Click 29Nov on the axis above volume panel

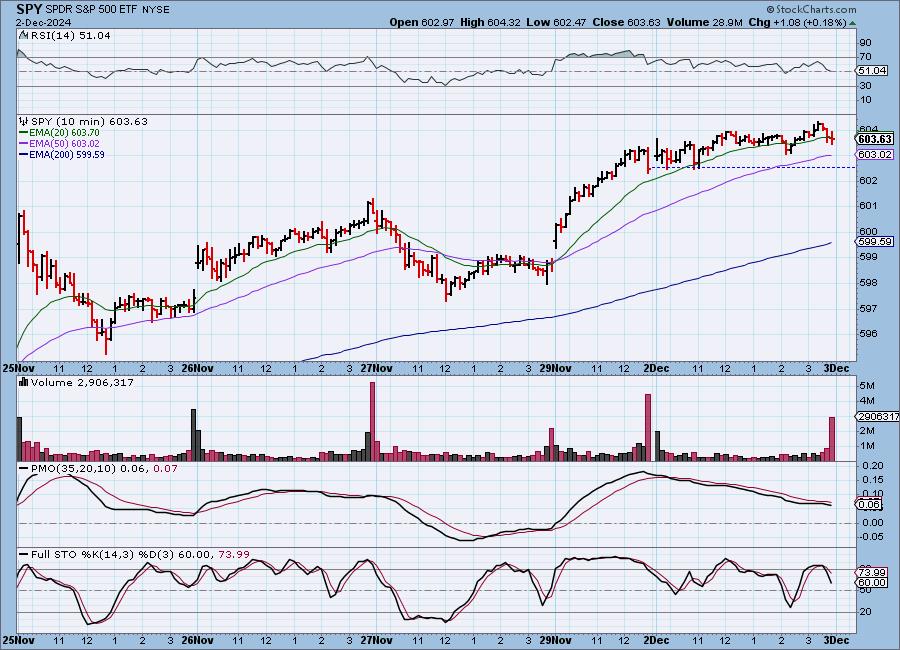coord(556,368)
